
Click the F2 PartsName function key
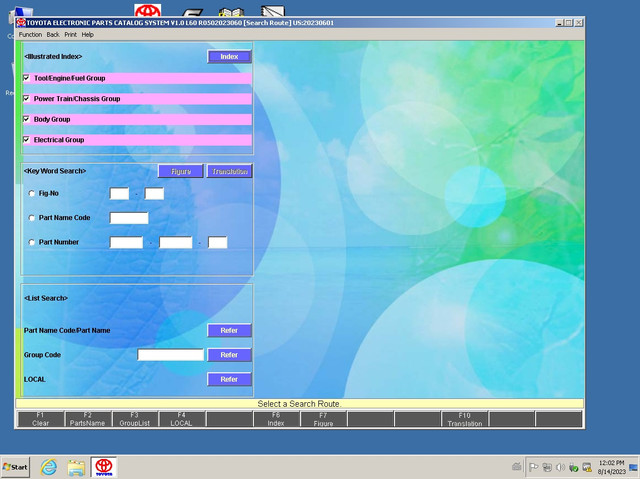(87, 419)
